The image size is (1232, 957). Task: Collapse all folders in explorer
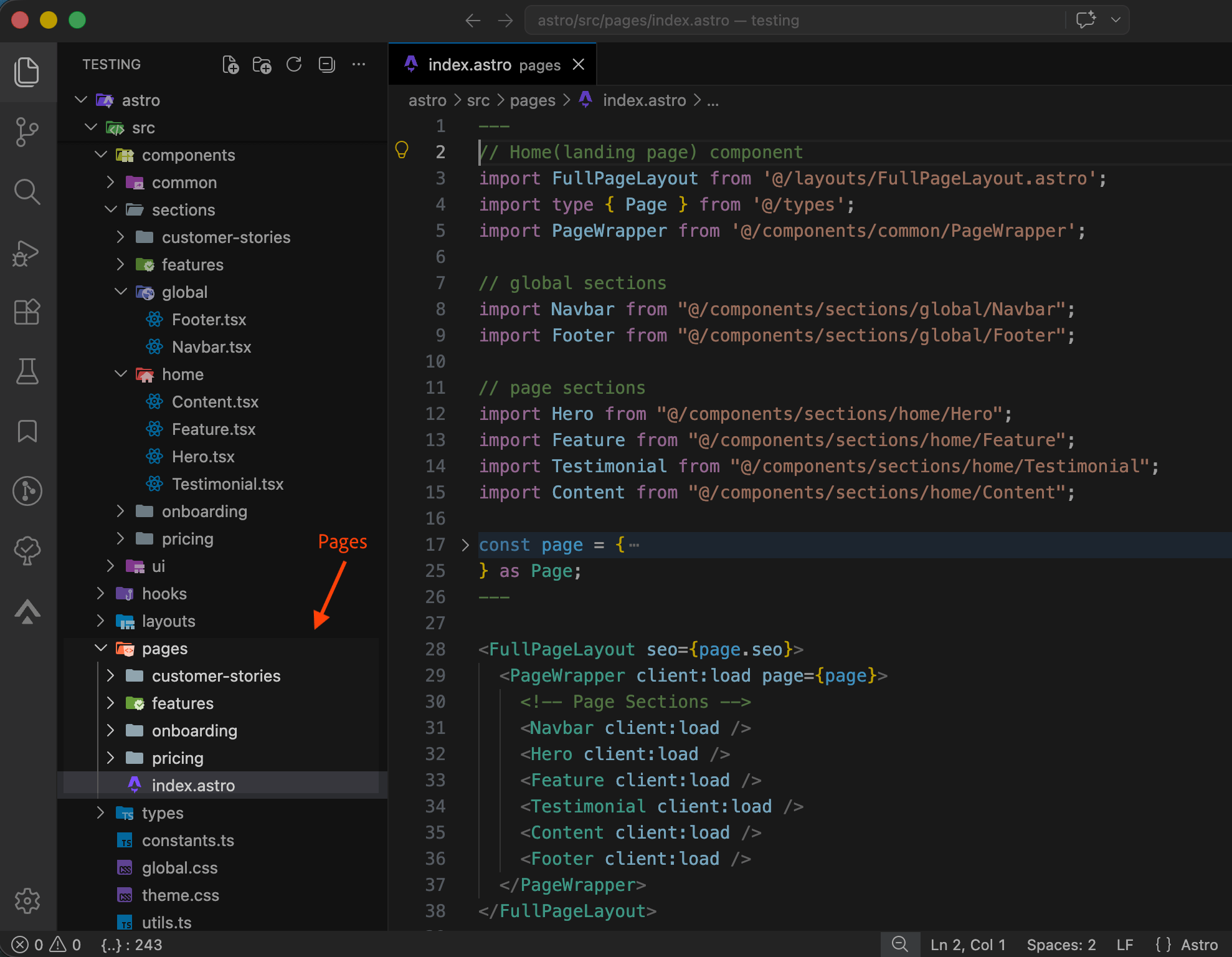326,64
